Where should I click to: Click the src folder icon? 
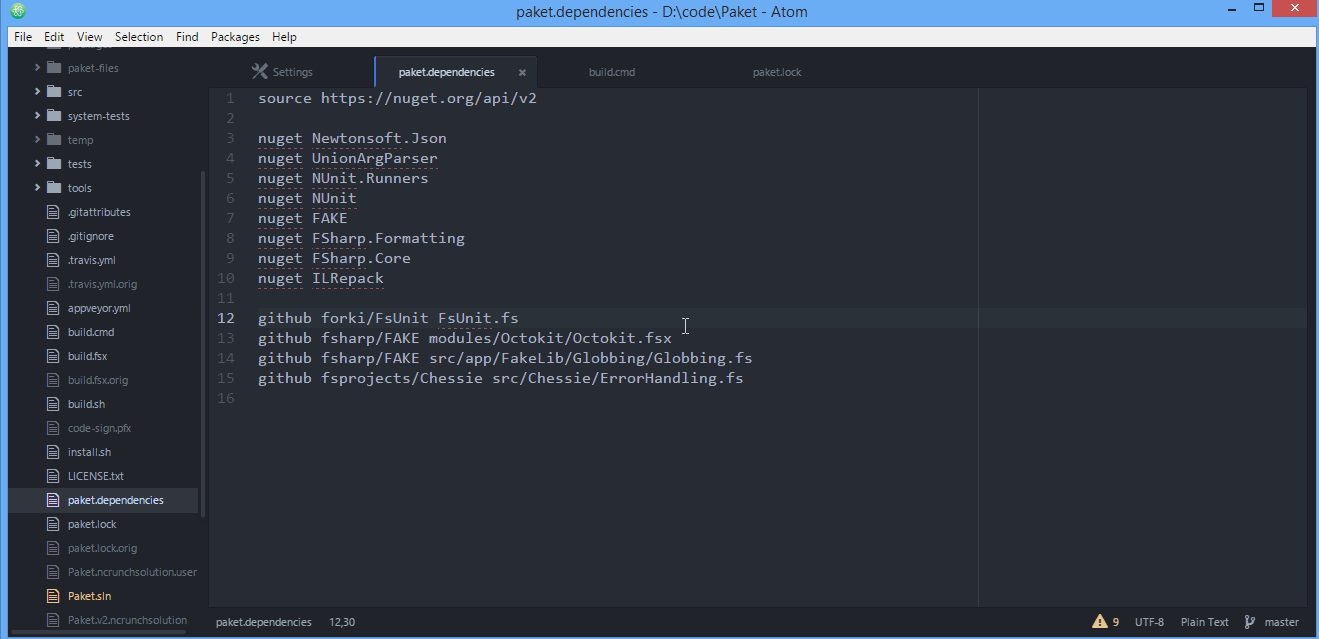[x=54, y=92]
